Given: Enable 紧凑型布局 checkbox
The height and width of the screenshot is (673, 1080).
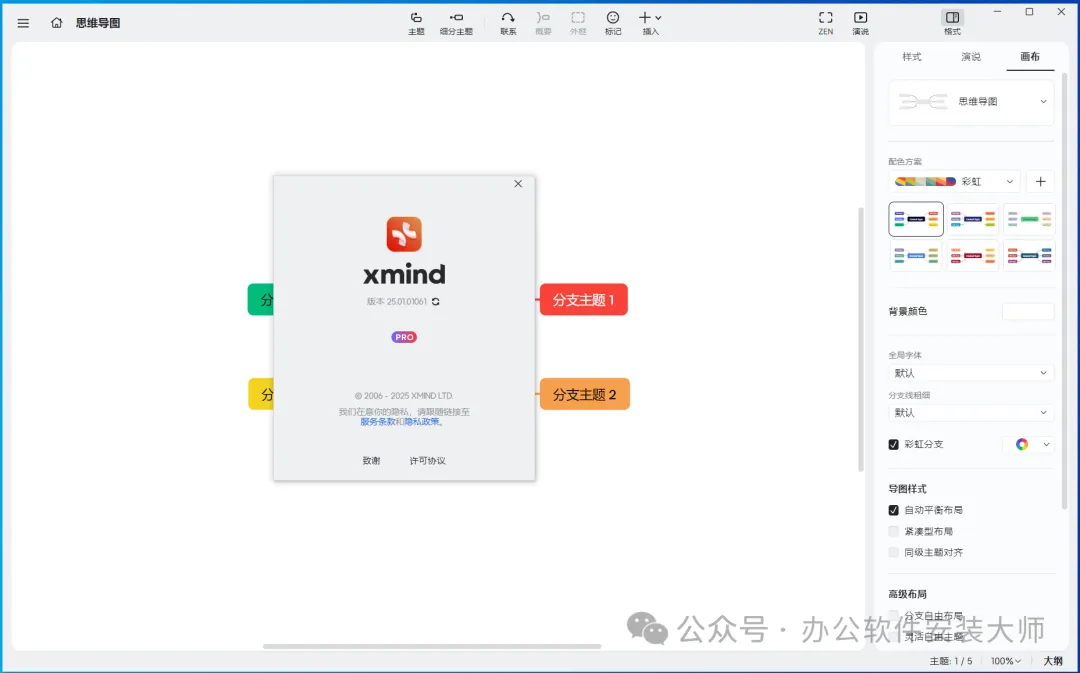Looking at the screenshot, I should (893, 531).
